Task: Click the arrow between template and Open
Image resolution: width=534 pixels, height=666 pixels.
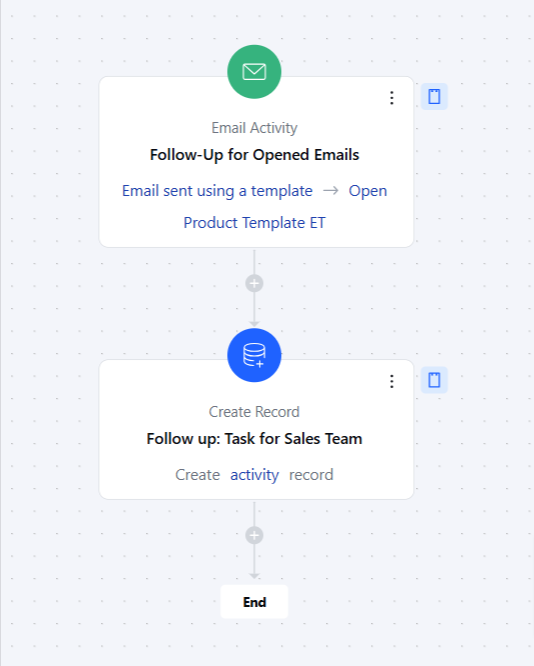Action: tap(331, 191)
